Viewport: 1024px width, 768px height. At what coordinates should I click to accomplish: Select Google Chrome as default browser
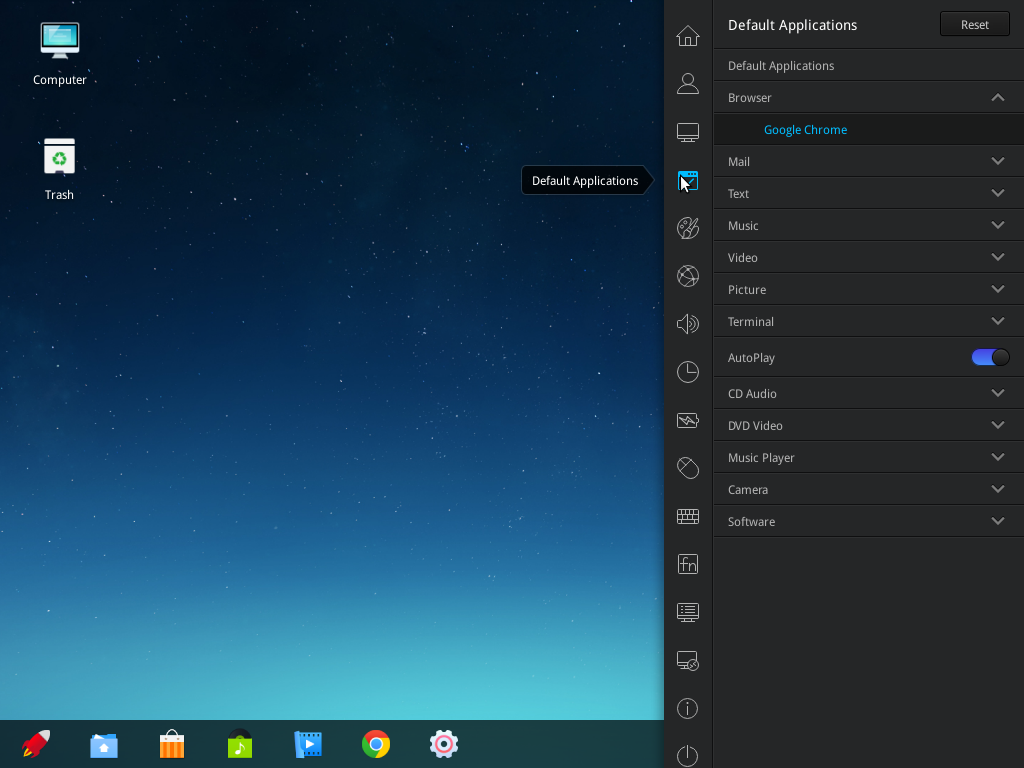(806, 129)
